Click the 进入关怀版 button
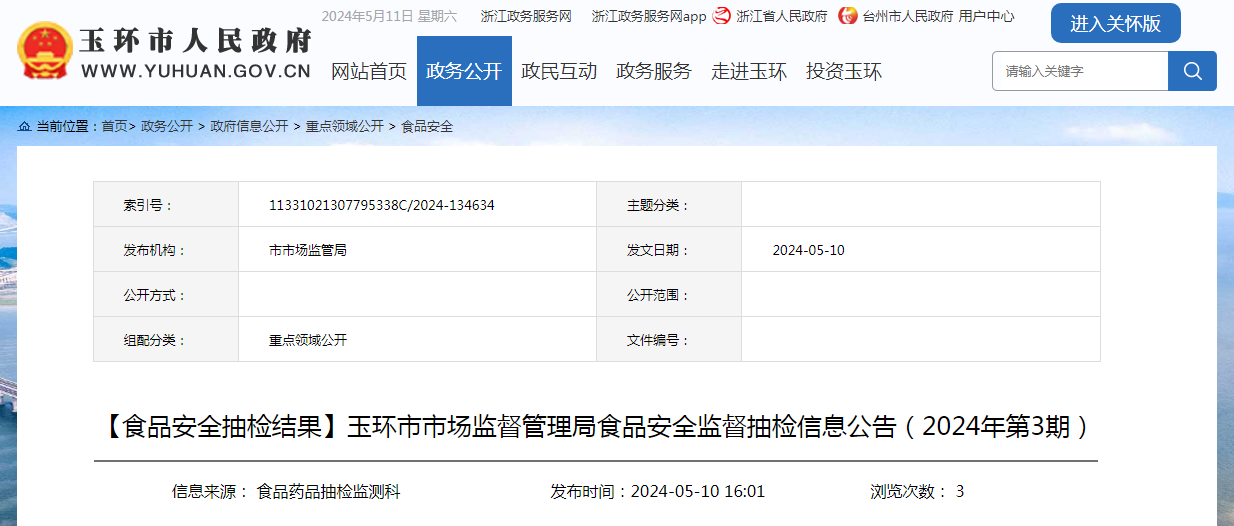Screen dimensions: 1234x526 [x=1116, y=23]
